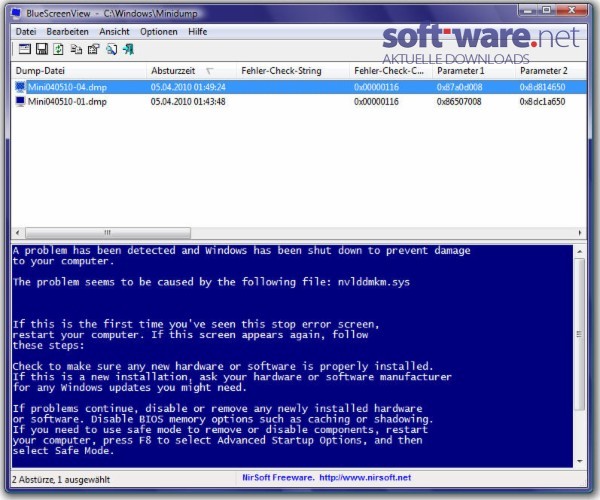Click the Save Selected Items floppy icon
Viewport: 600px width, 500px height.
point(42,49)
